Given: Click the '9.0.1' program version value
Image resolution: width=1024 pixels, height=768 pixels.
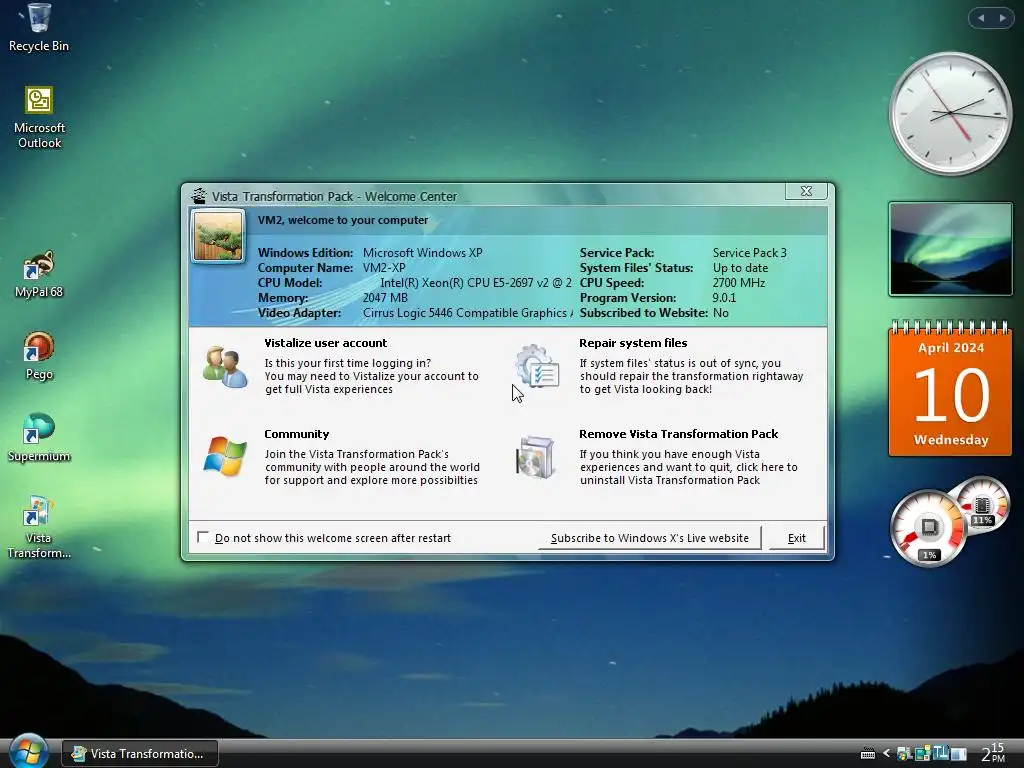Looking at the screenshot, I should [x=724, y=298].
